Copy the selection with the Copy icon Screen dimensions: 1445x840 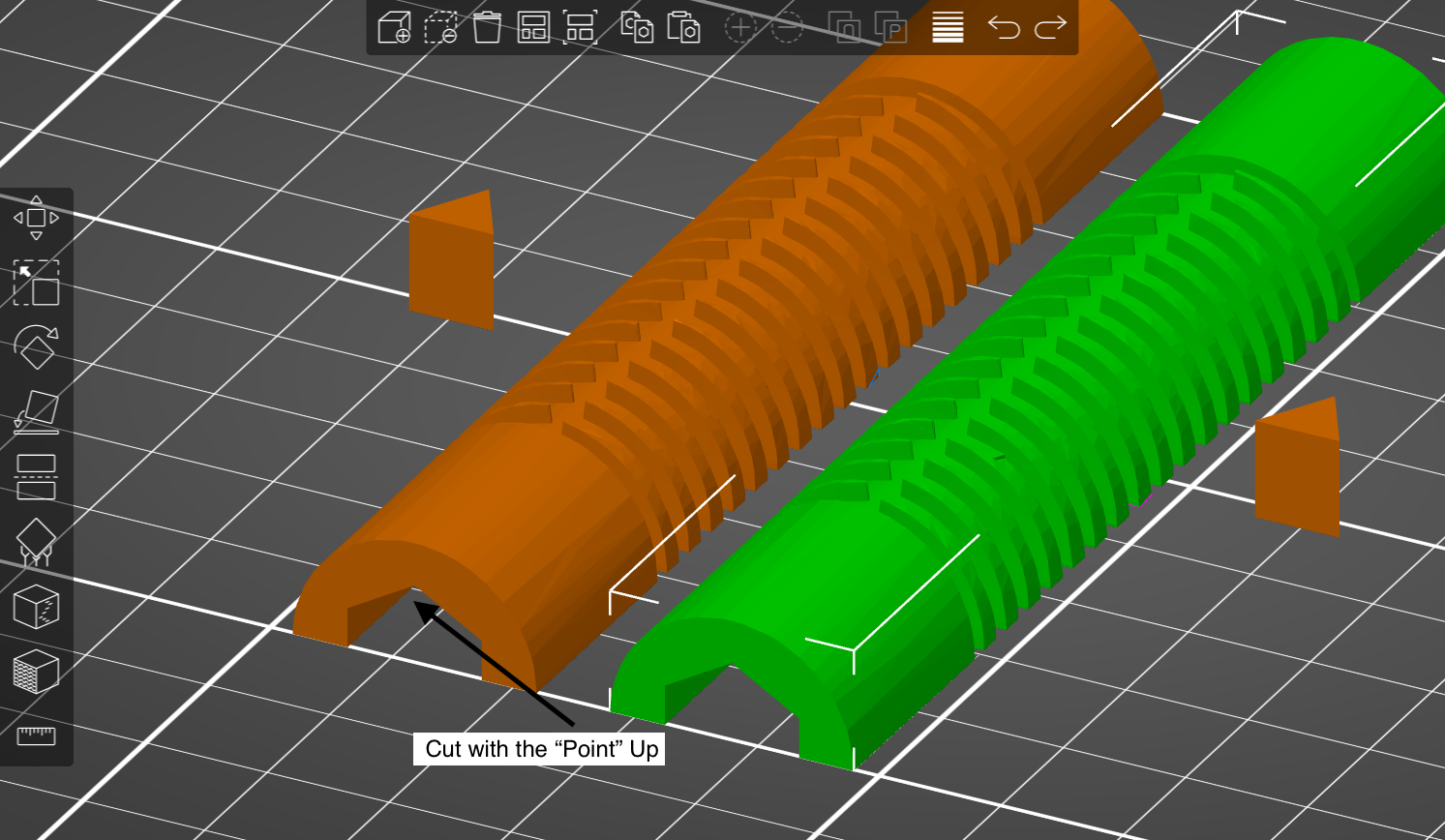coord(637,27)
